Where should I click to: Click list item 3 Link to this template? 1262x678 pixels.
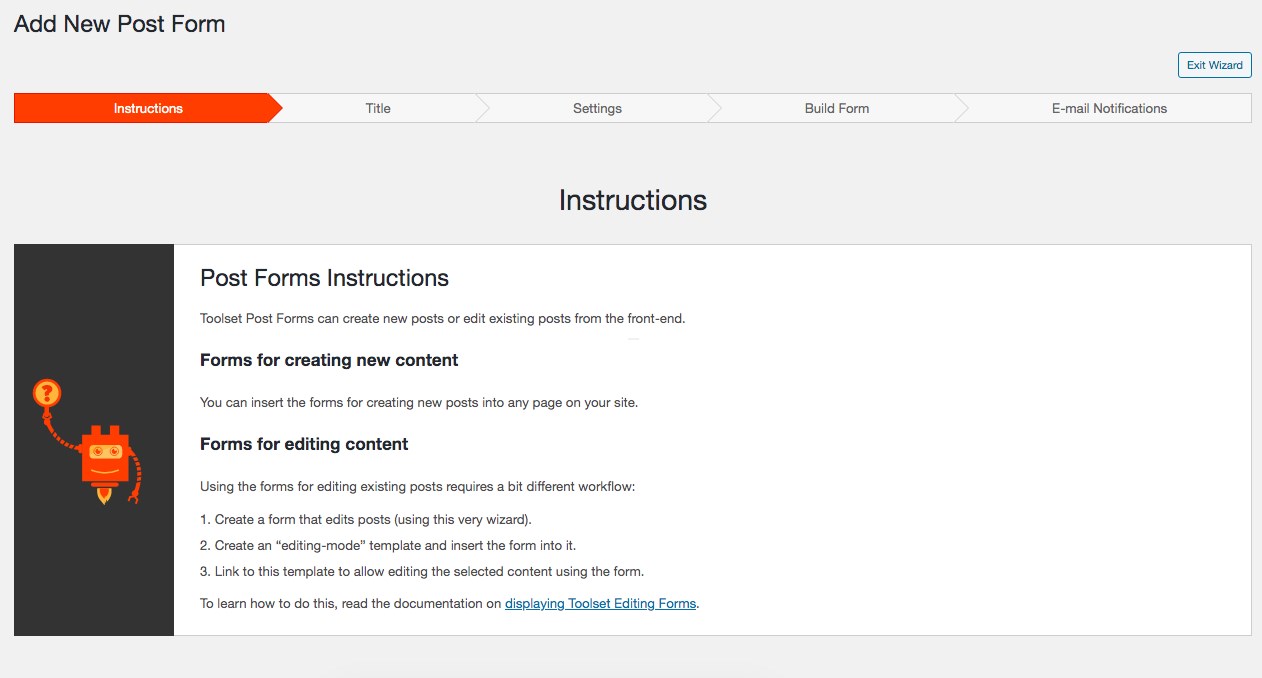(x=422, y=572)
